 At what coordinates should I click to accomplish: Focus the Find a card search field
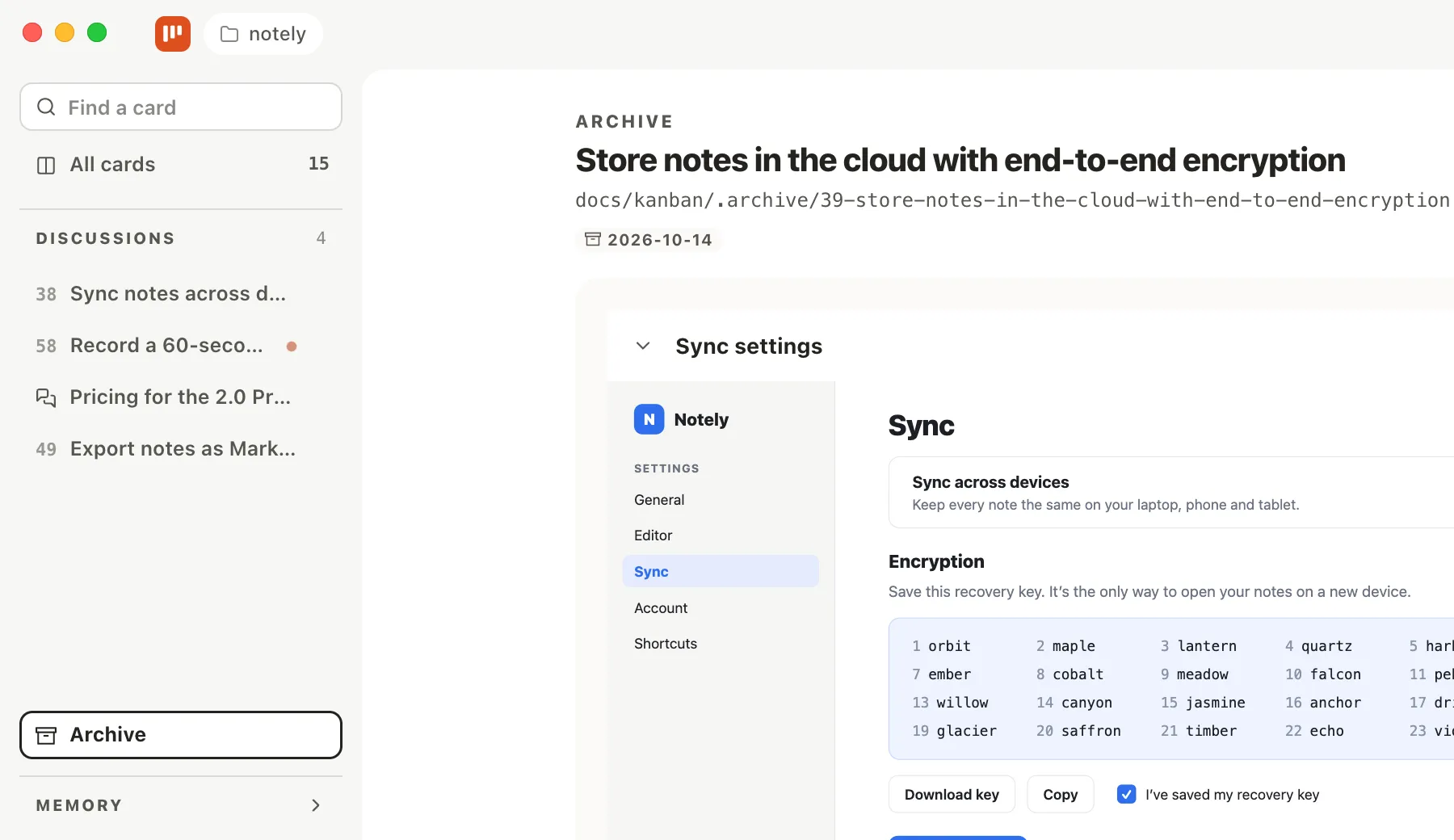pos(181,107)
